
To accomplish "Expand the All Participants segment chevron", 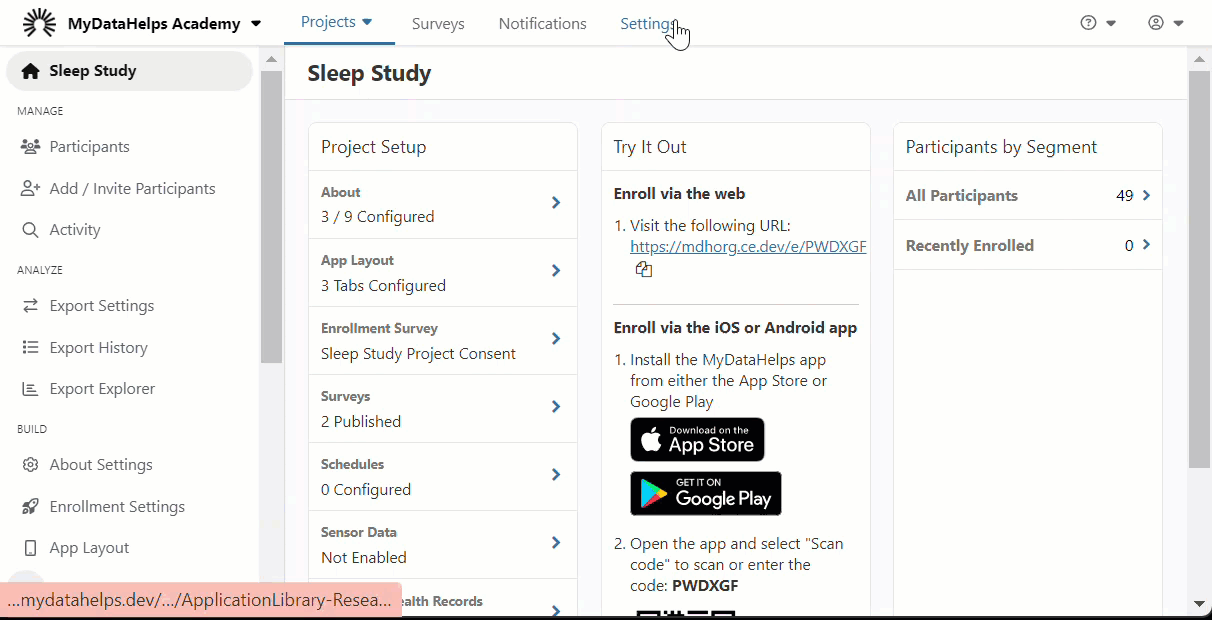I will click(1146, 196).
